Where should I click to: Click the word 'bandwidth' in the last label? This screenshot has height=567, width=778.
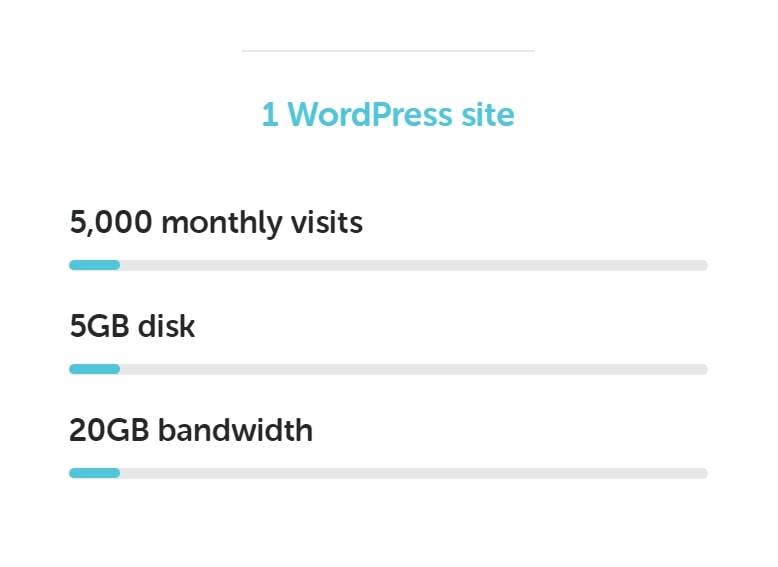click(236, 430)
